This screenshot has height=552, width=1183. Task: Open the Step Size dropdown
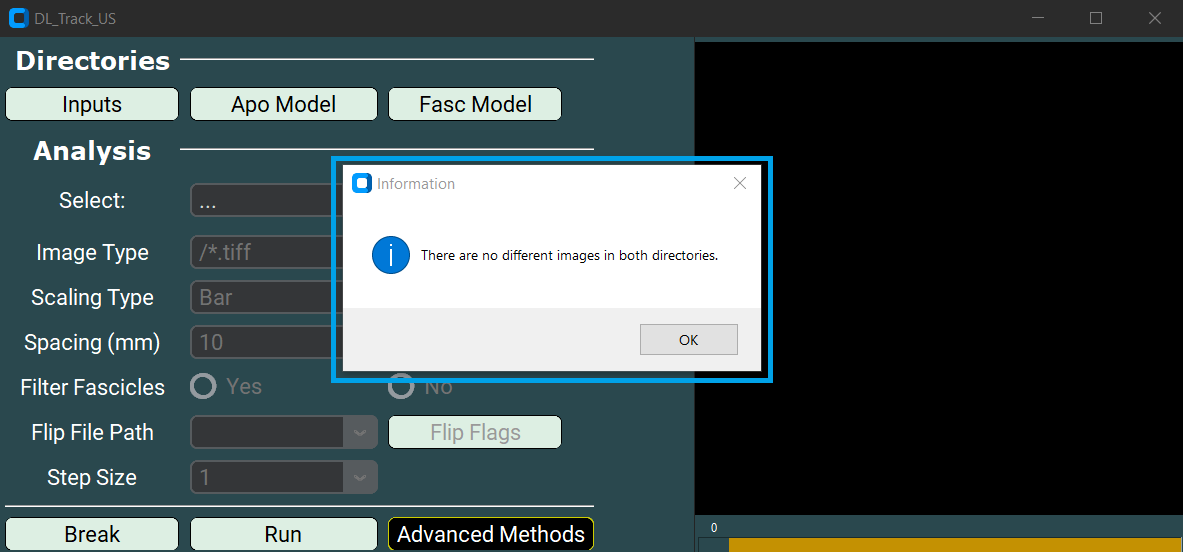[x=284, y=478]
